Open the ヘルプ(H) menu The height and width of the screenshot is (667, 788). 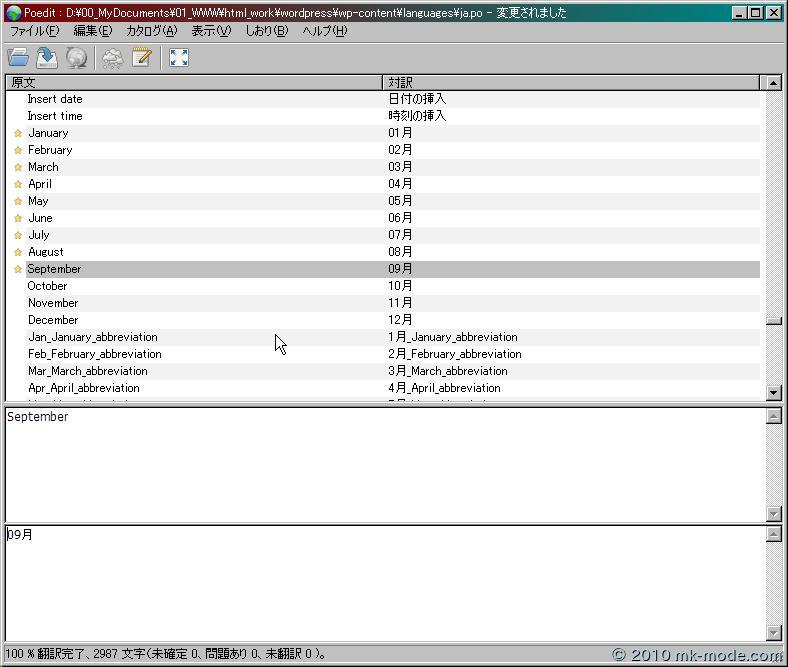click(x=325, y=31)
